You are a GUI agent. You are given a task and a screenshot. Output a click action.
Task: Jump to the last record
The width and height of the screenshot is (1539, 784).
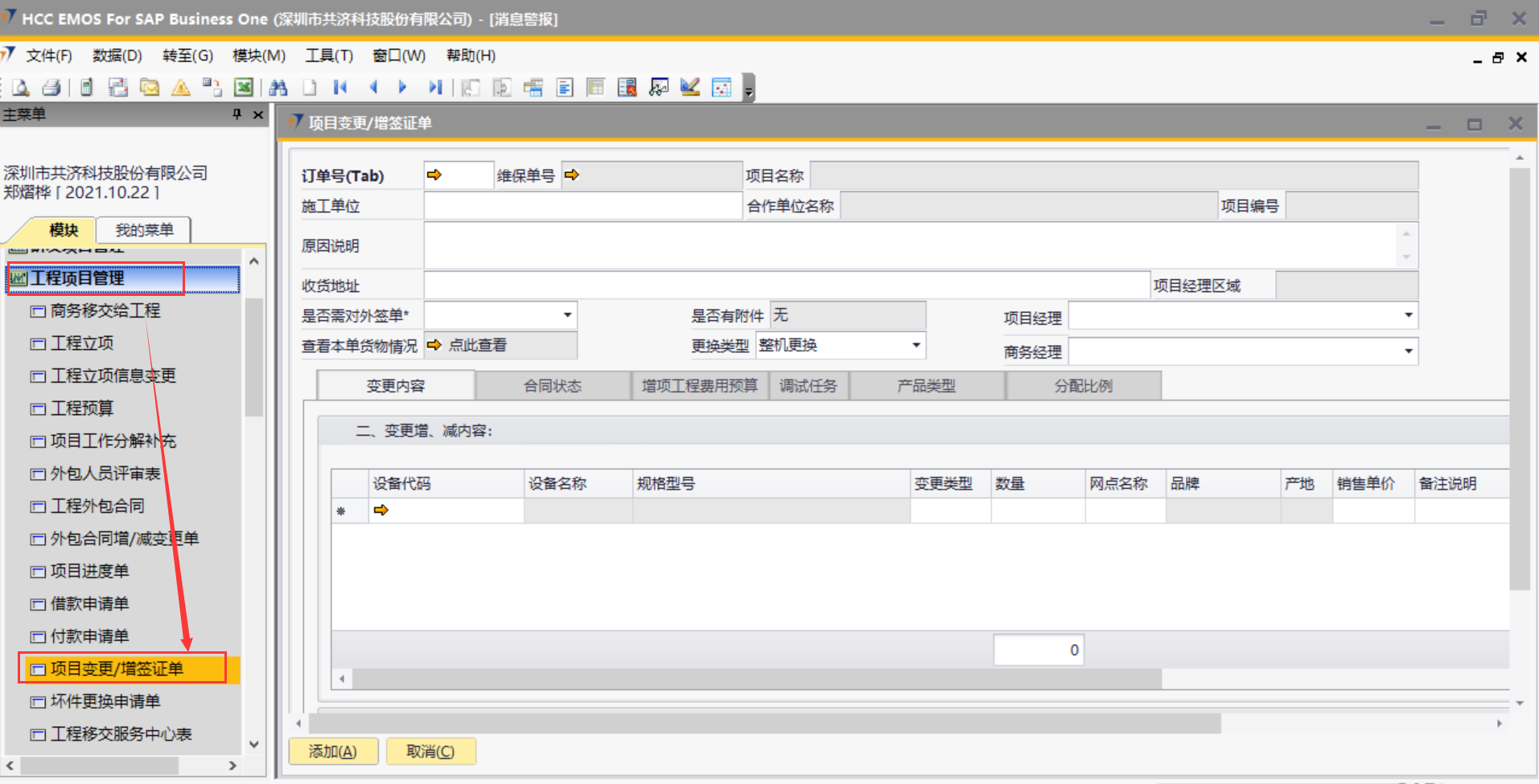tap(435, 88)
